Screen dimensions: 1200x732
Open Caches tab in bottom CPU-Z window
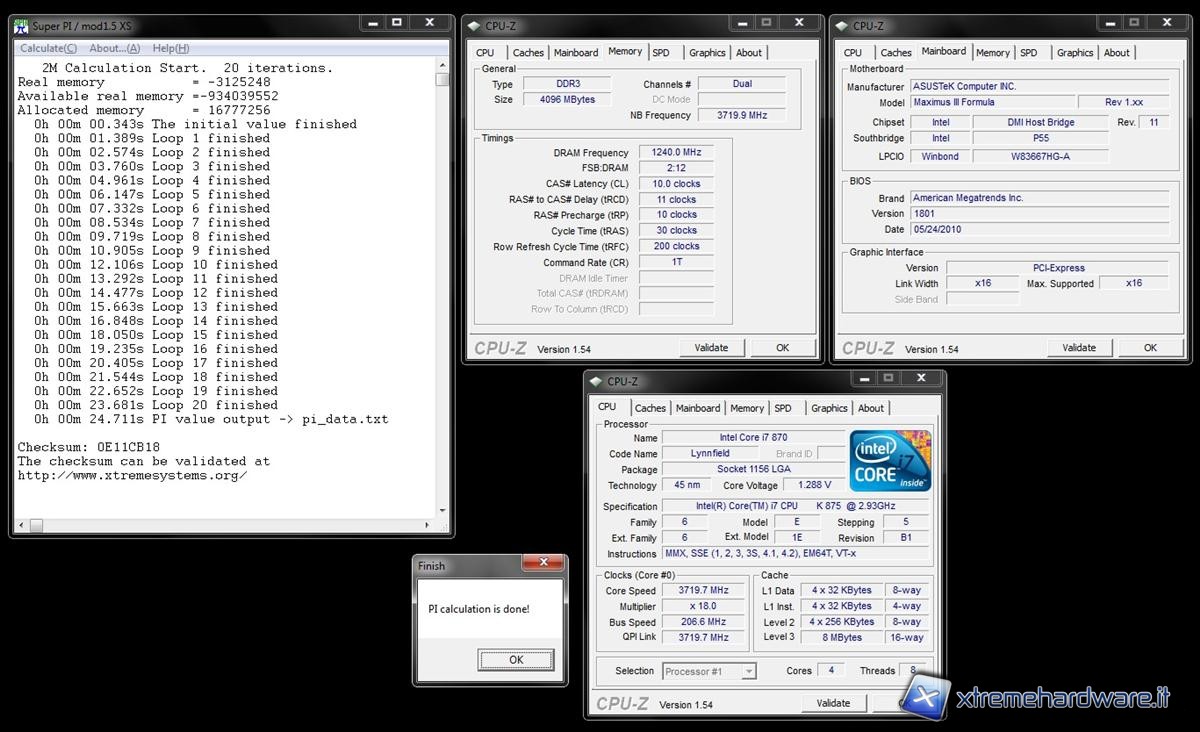650,408
